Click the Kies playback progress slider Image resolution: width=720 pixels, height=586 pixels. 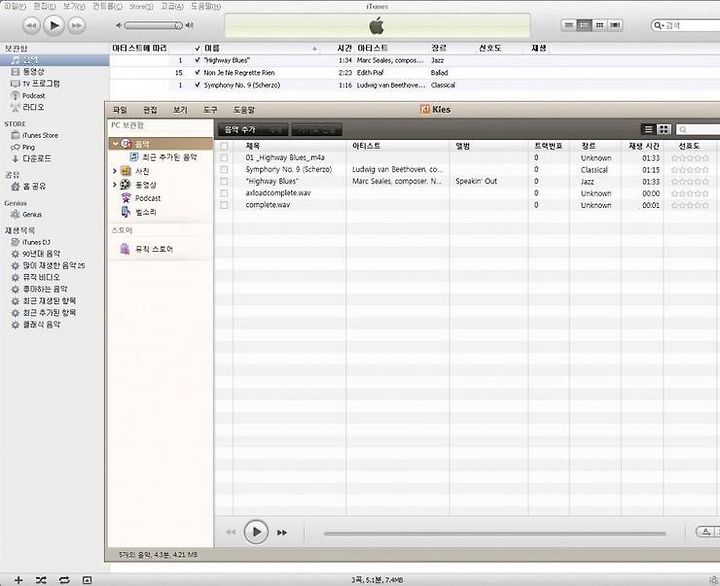[495, 534]
